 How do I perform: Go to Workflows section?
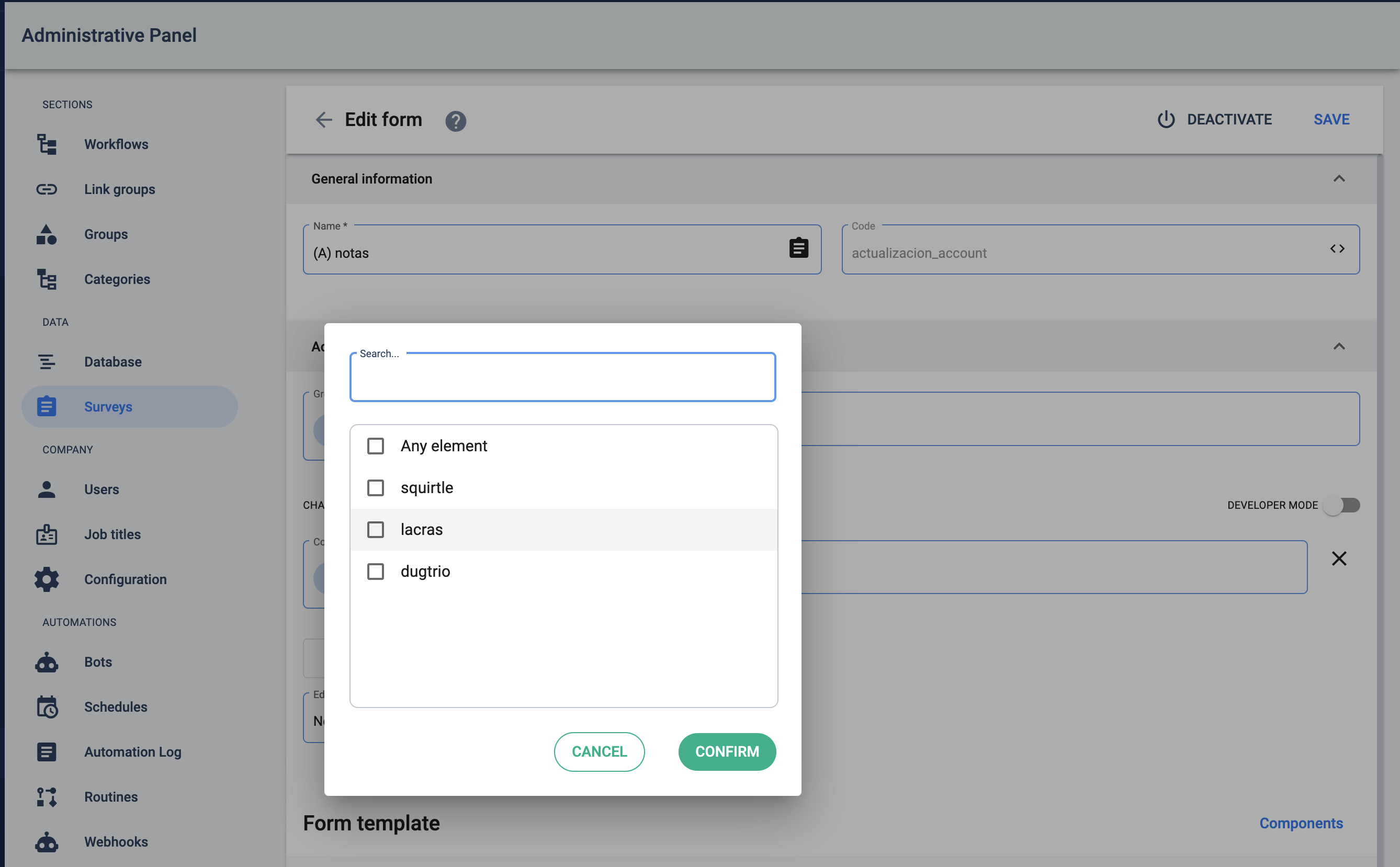click(x=116, y=144)
